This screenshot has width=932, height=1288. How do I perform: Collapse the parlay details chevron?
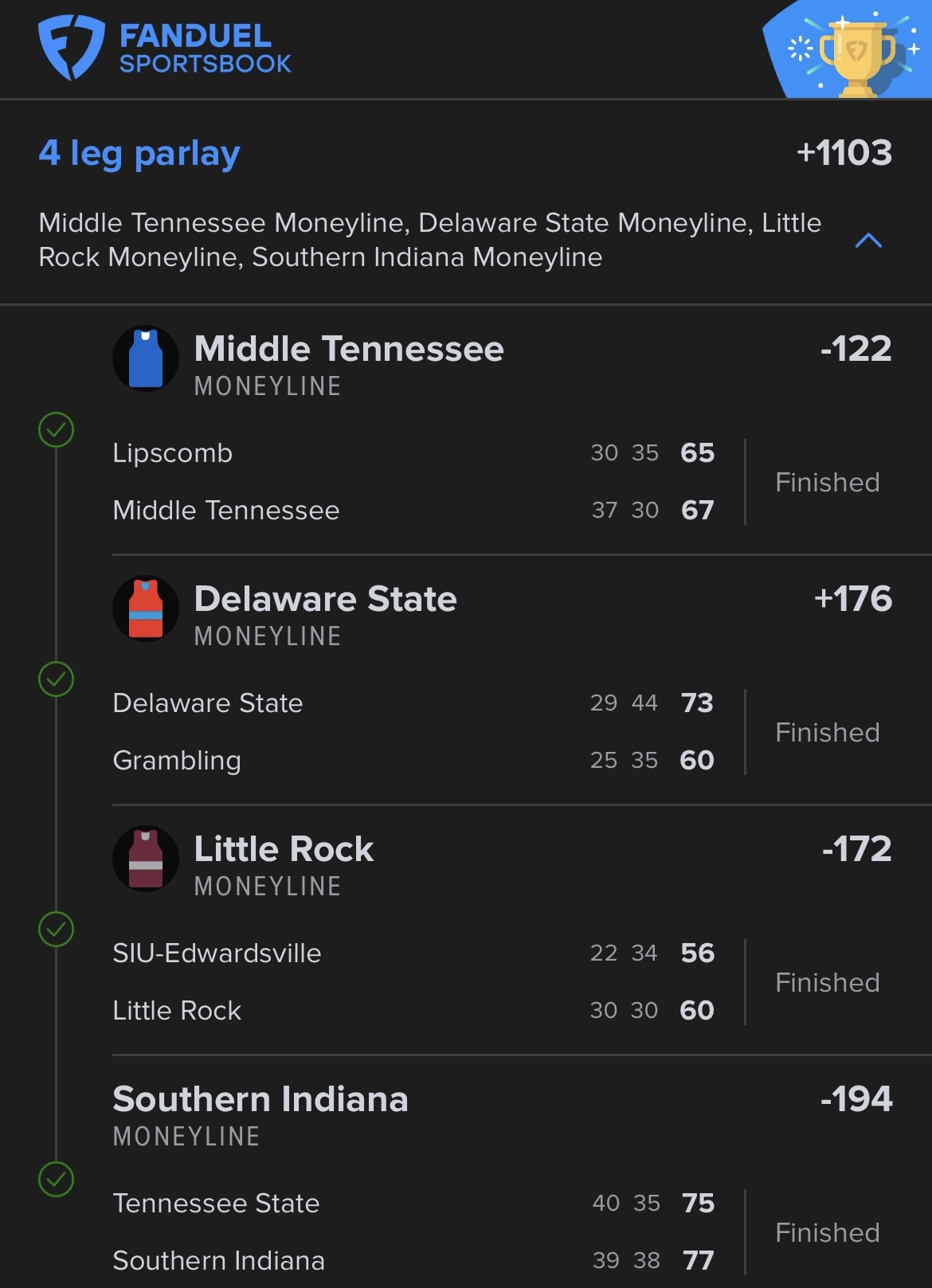pos(868,241)
